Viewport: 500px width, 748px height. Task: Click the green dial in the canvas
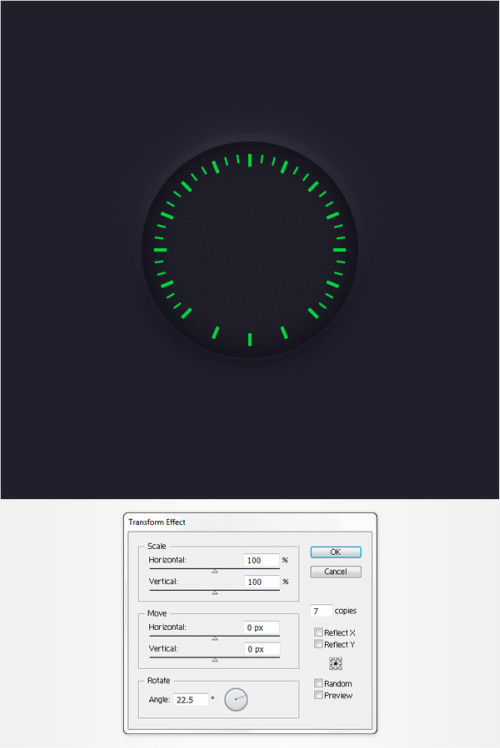point(250,249)
